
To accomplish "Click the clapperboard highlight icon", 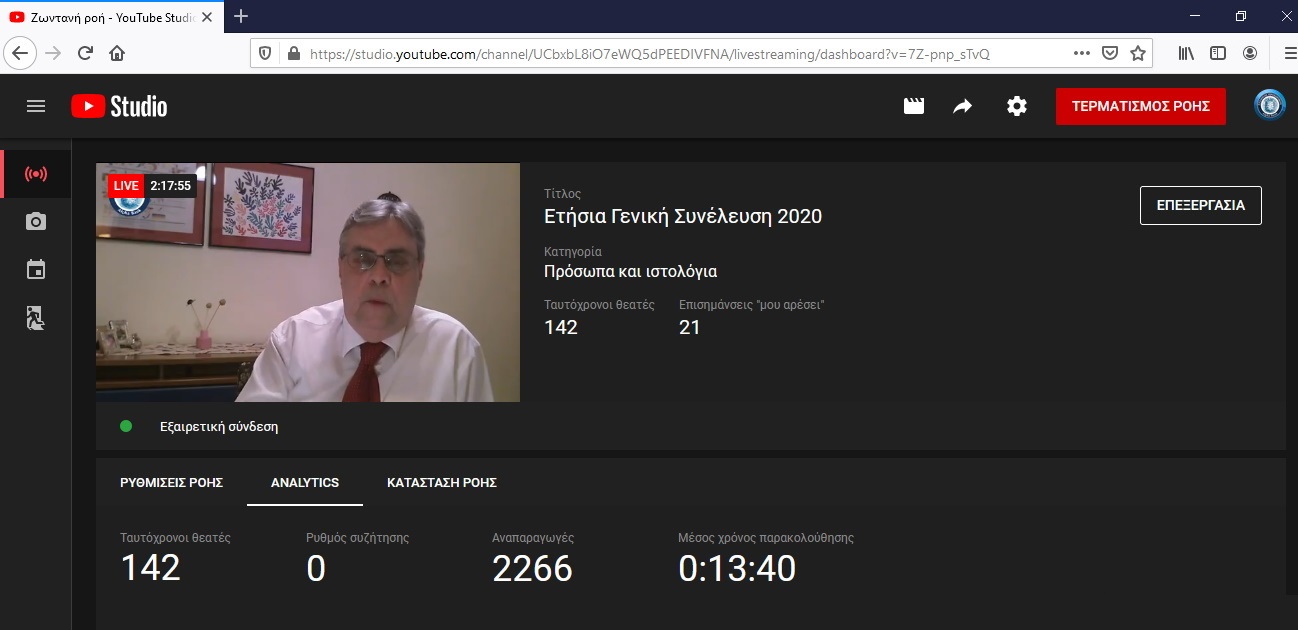I will [914, 106].
